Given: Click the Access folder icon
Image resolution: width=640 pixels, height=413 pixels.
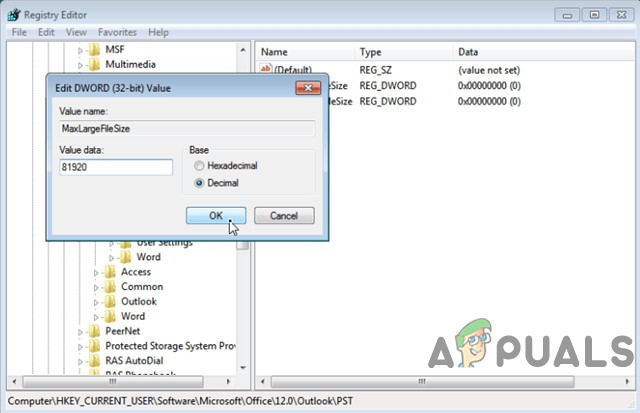Looking at the screenshot, I should coord(110,272).
